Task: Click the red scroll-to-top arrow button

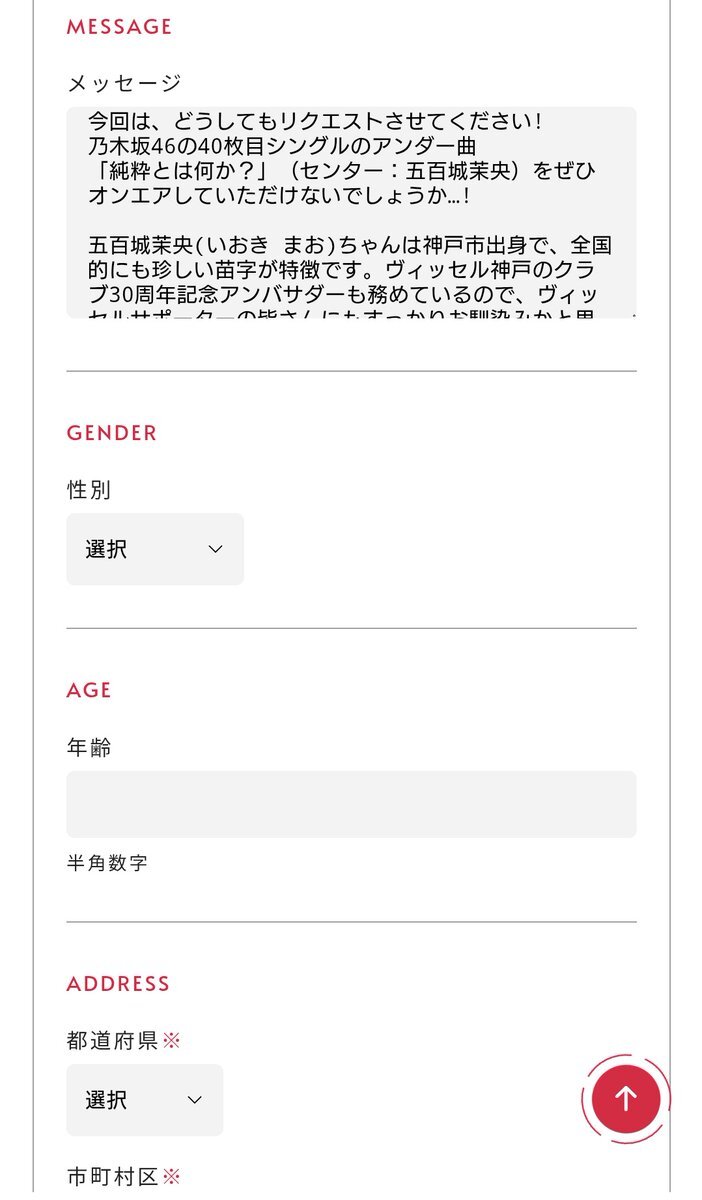Action: point(626,1098)
